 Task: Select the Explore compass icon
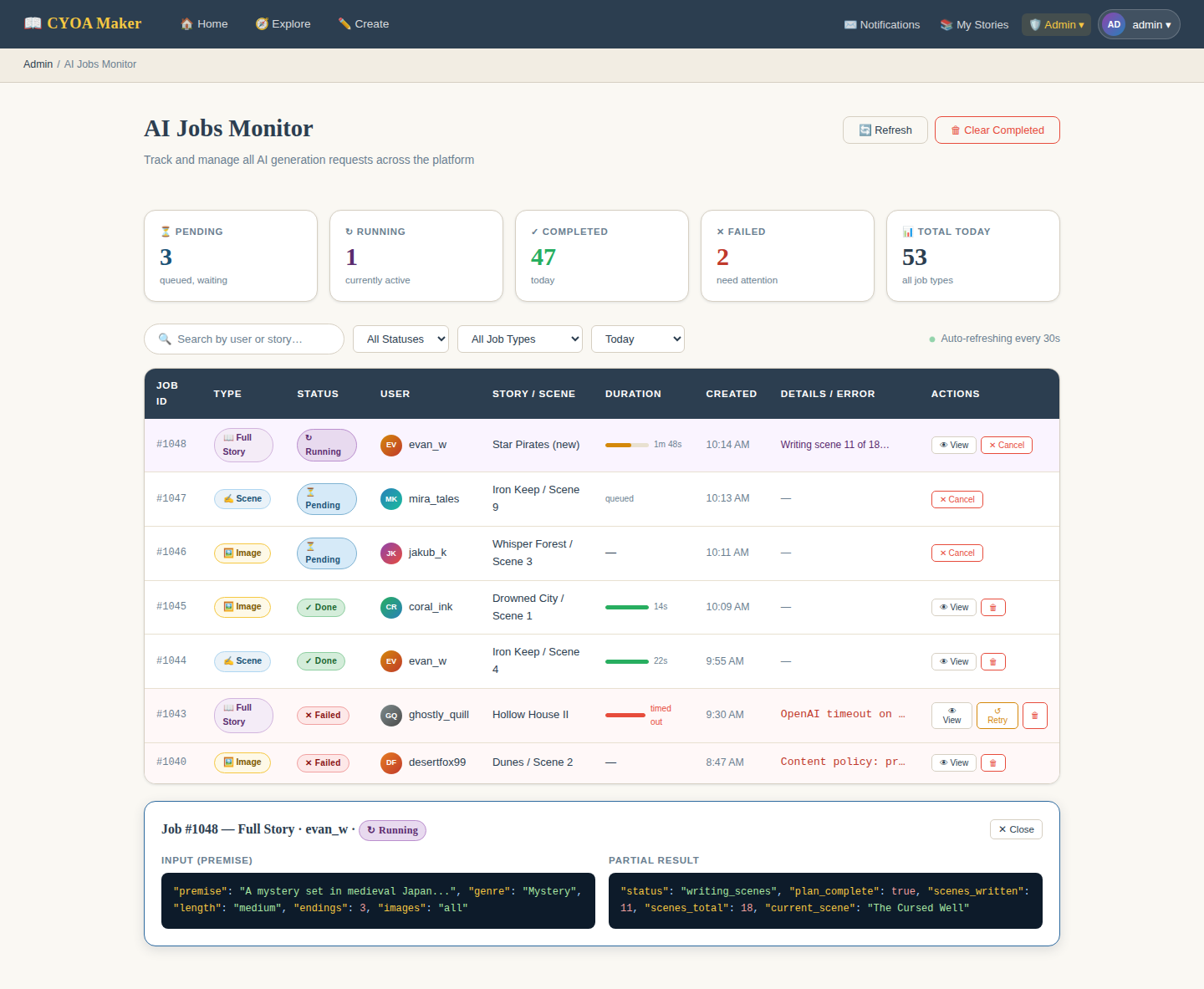pos(261,23)
